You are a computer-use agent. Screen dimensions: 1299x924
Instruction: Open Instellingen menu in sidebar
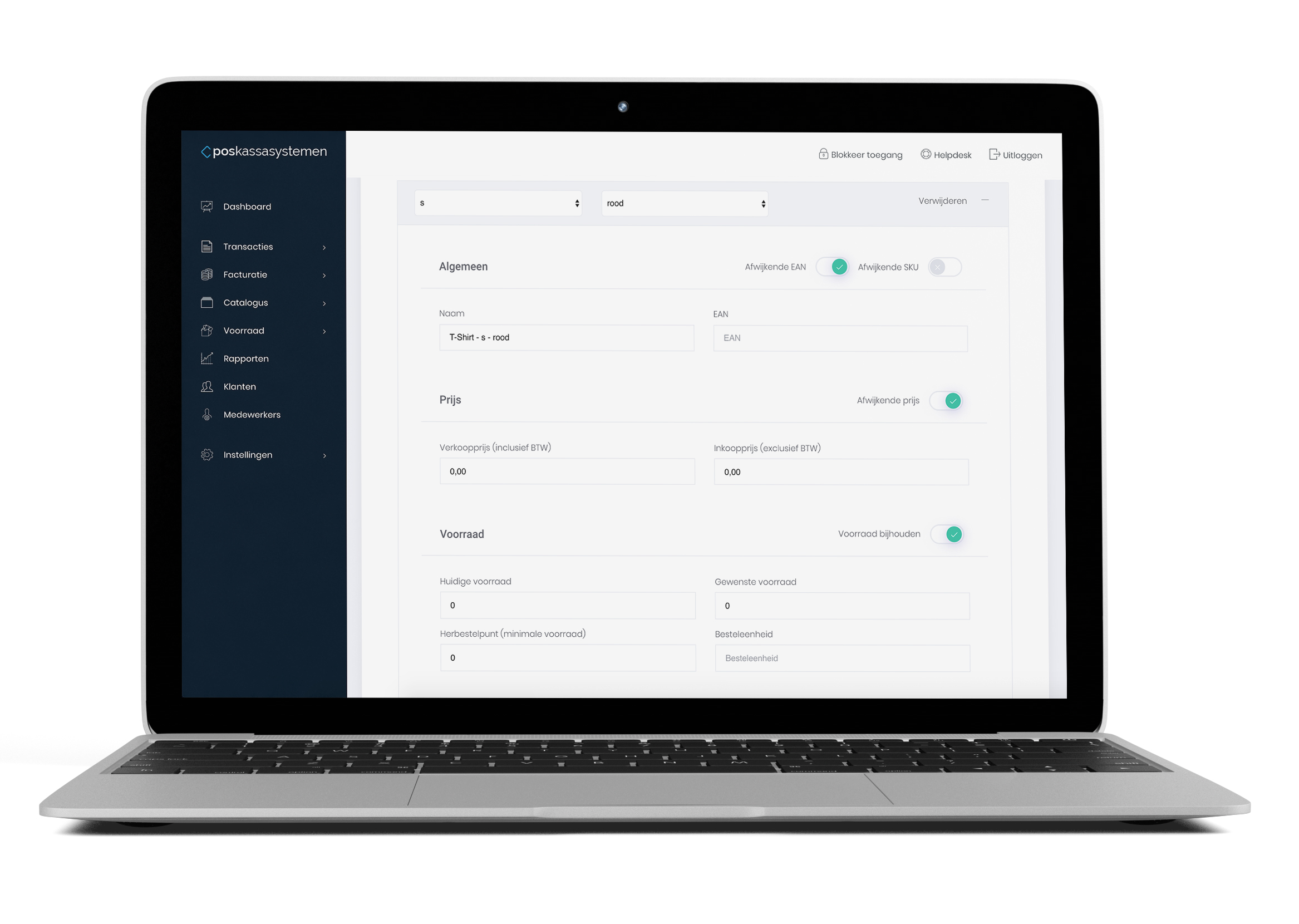247,454
